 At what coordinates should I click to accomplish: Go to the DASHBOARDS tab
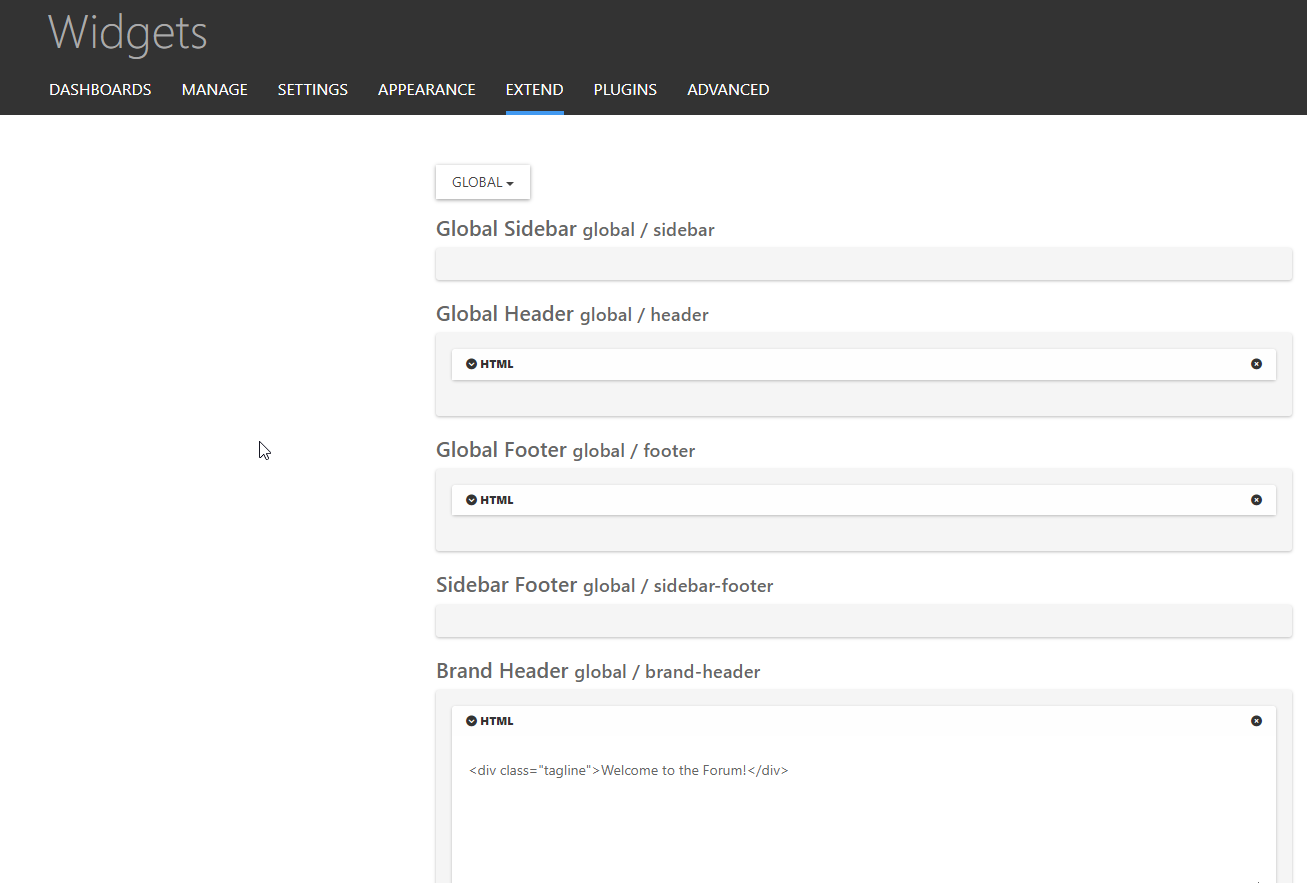(x=100, y=90)
